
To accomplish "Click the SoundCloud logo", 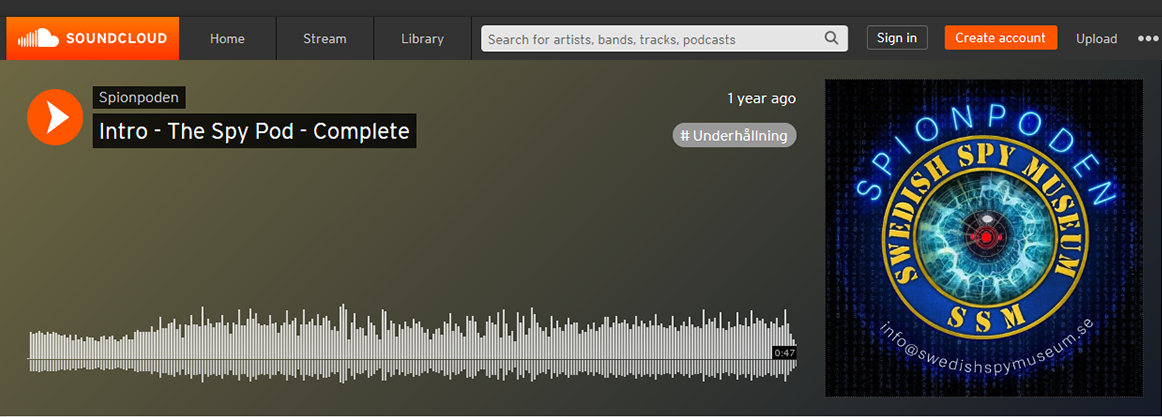I will coord(93,39).
